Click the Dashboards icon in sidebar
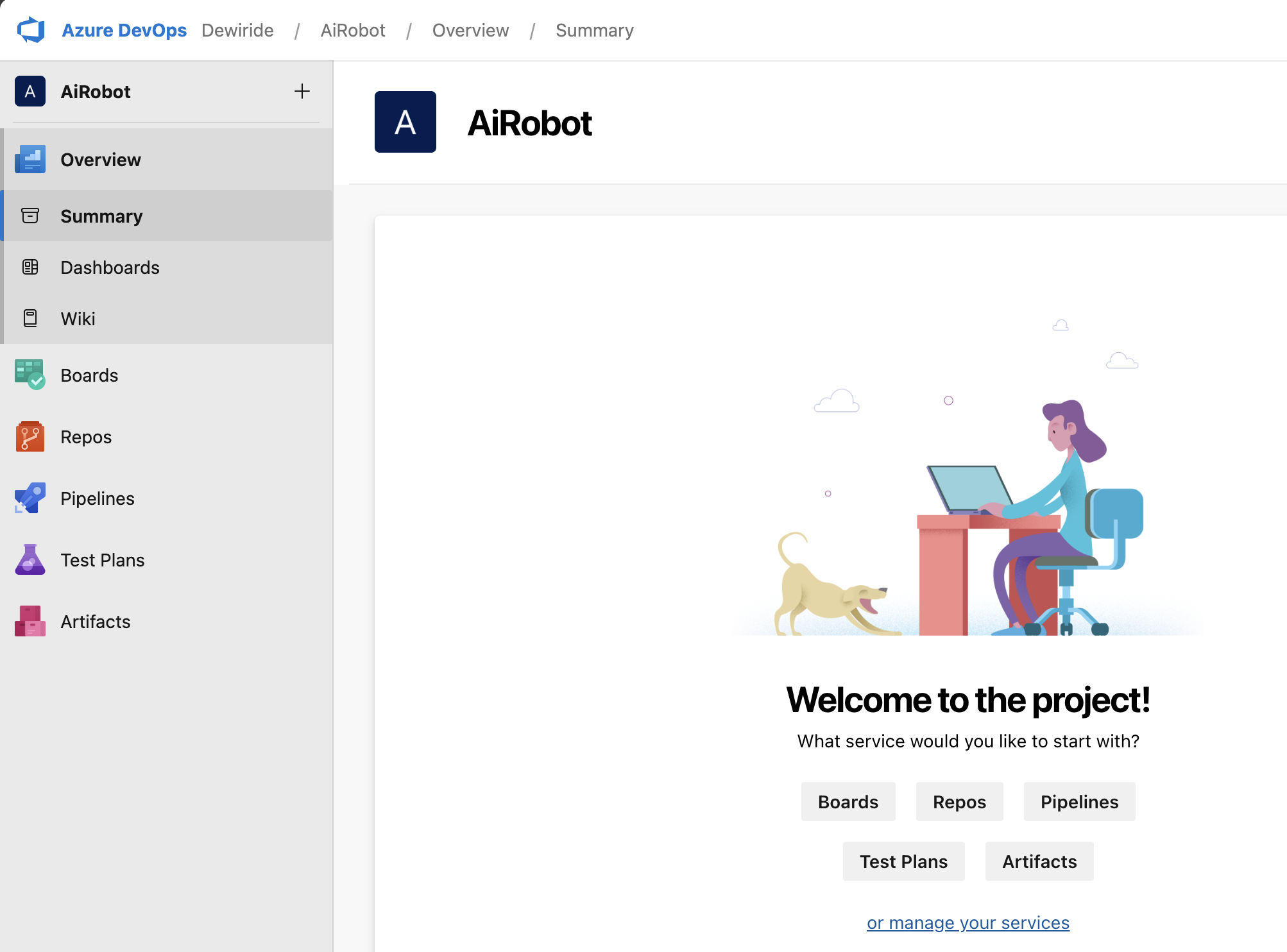1287x952 pixels. pyautogui.click(x=30, y=268)
